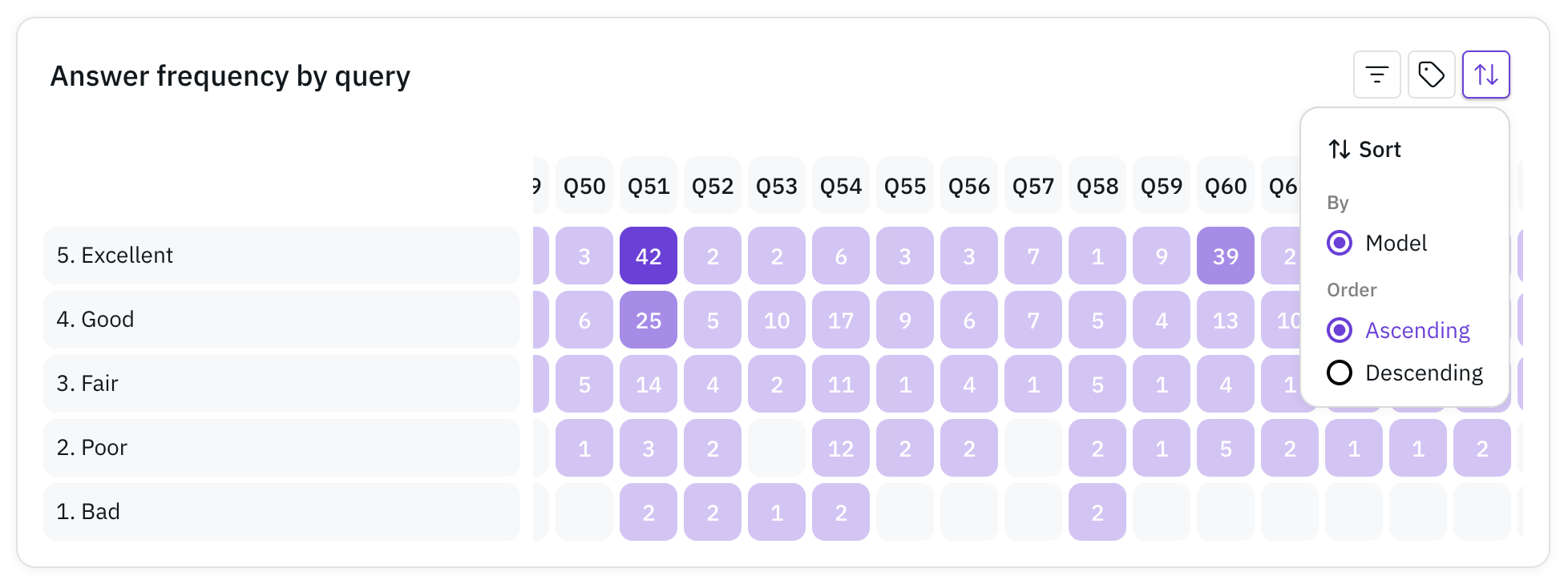Image resolution: width=1568 pixels, height=580 pixels.
Task: Click the Q51 Fair cell showing 14
Action: pyautogui.click(x=649, y=384)
